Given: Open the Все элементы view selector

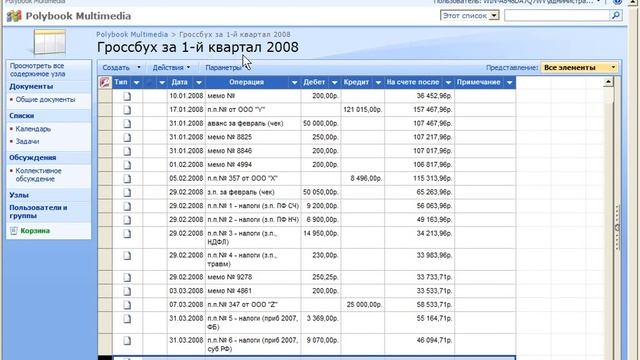Looking at the screenshot, I should (x=579, y=67).
